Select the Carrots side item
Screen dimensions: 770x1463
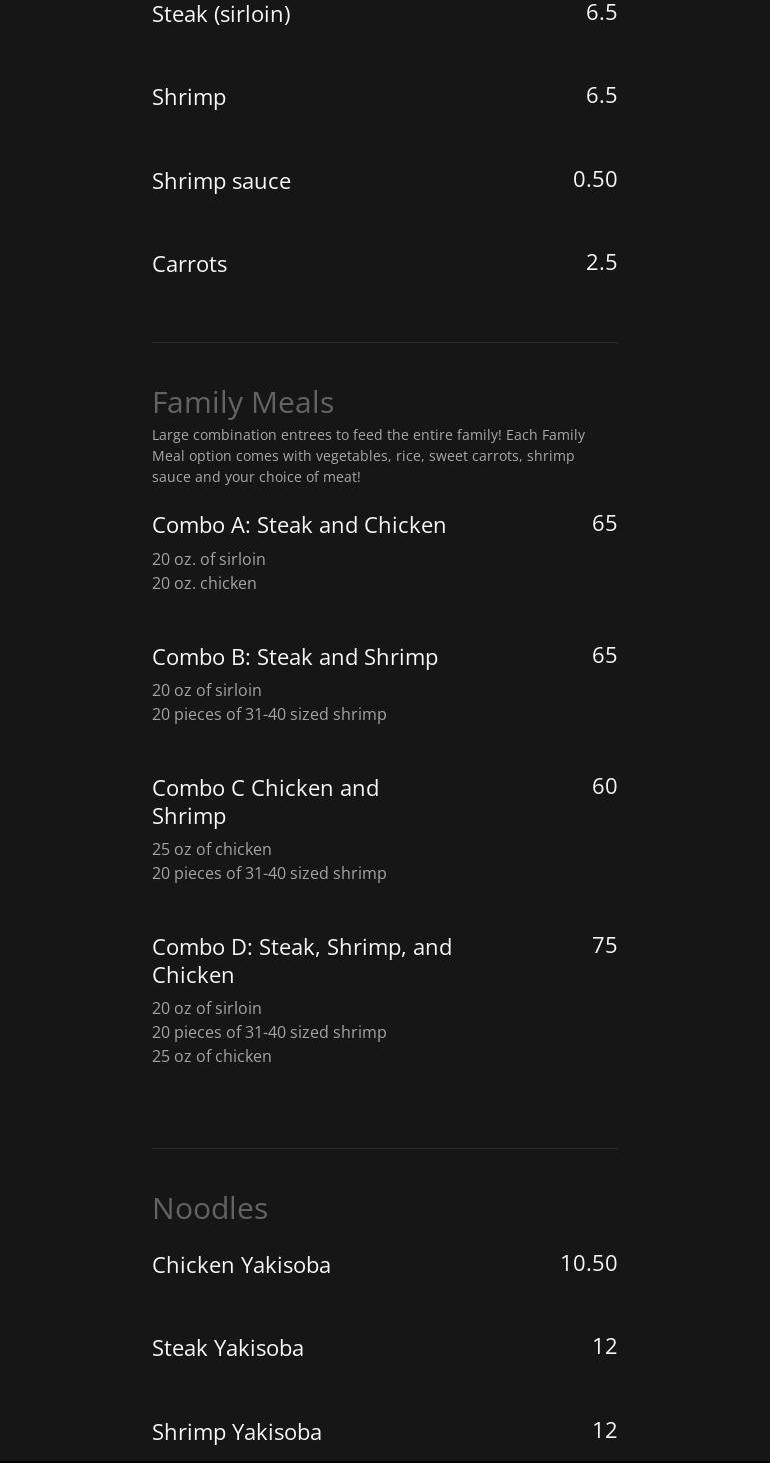coord(190,264)
